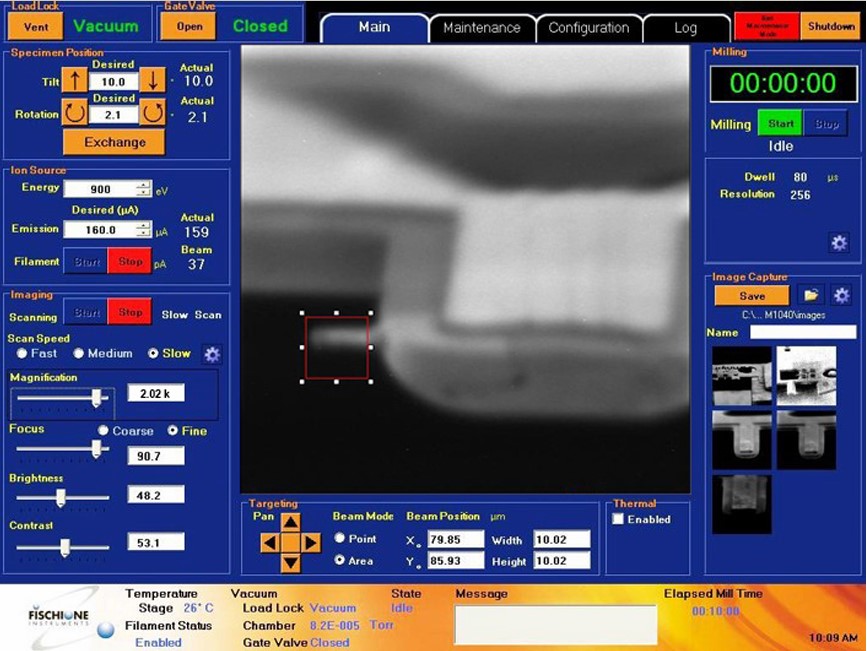Switch to the Maintenance tab

(481, 28)
